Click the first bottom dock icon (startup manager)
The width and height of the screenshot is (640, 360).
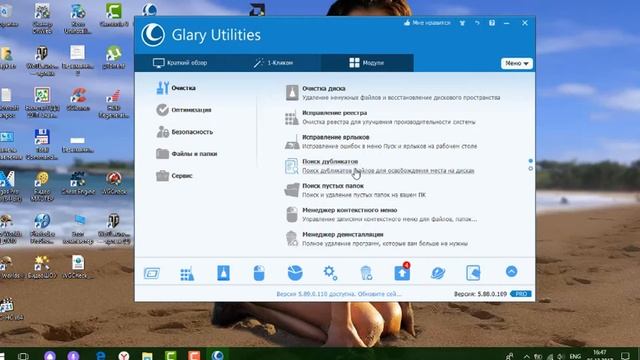tap(152, 273)
